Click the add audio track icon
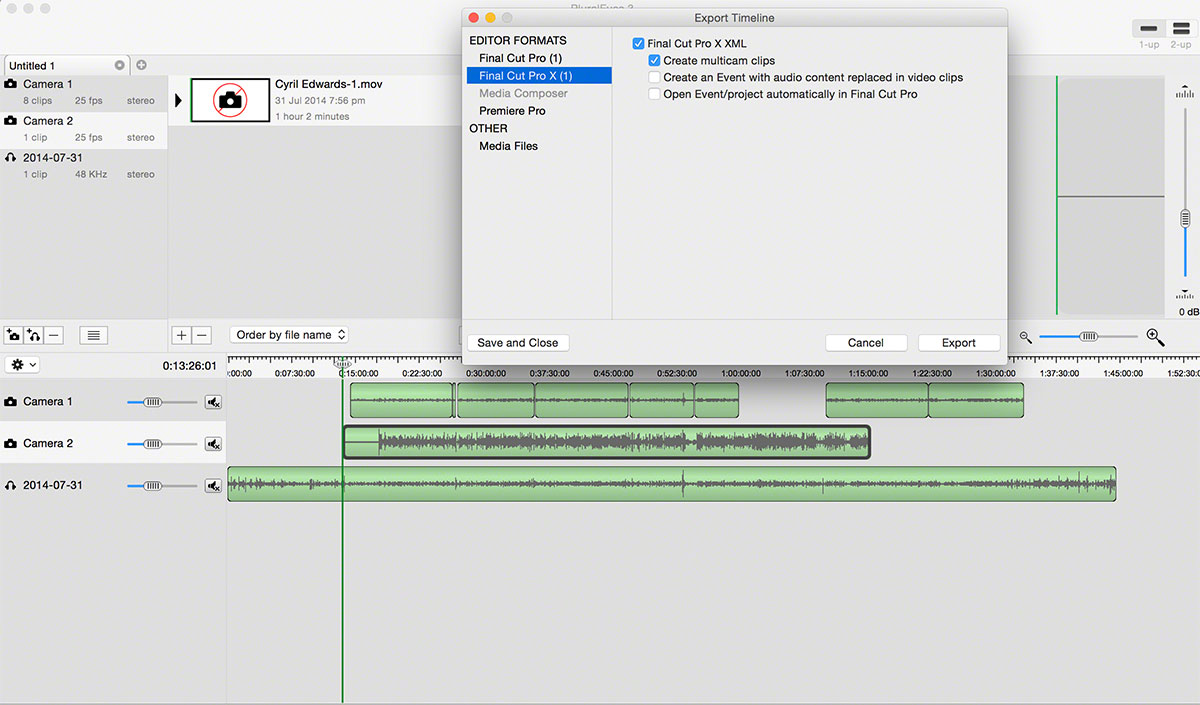The height and width of the screenshot is (705, 1200). pyautogui.click(x=33, y=336)
